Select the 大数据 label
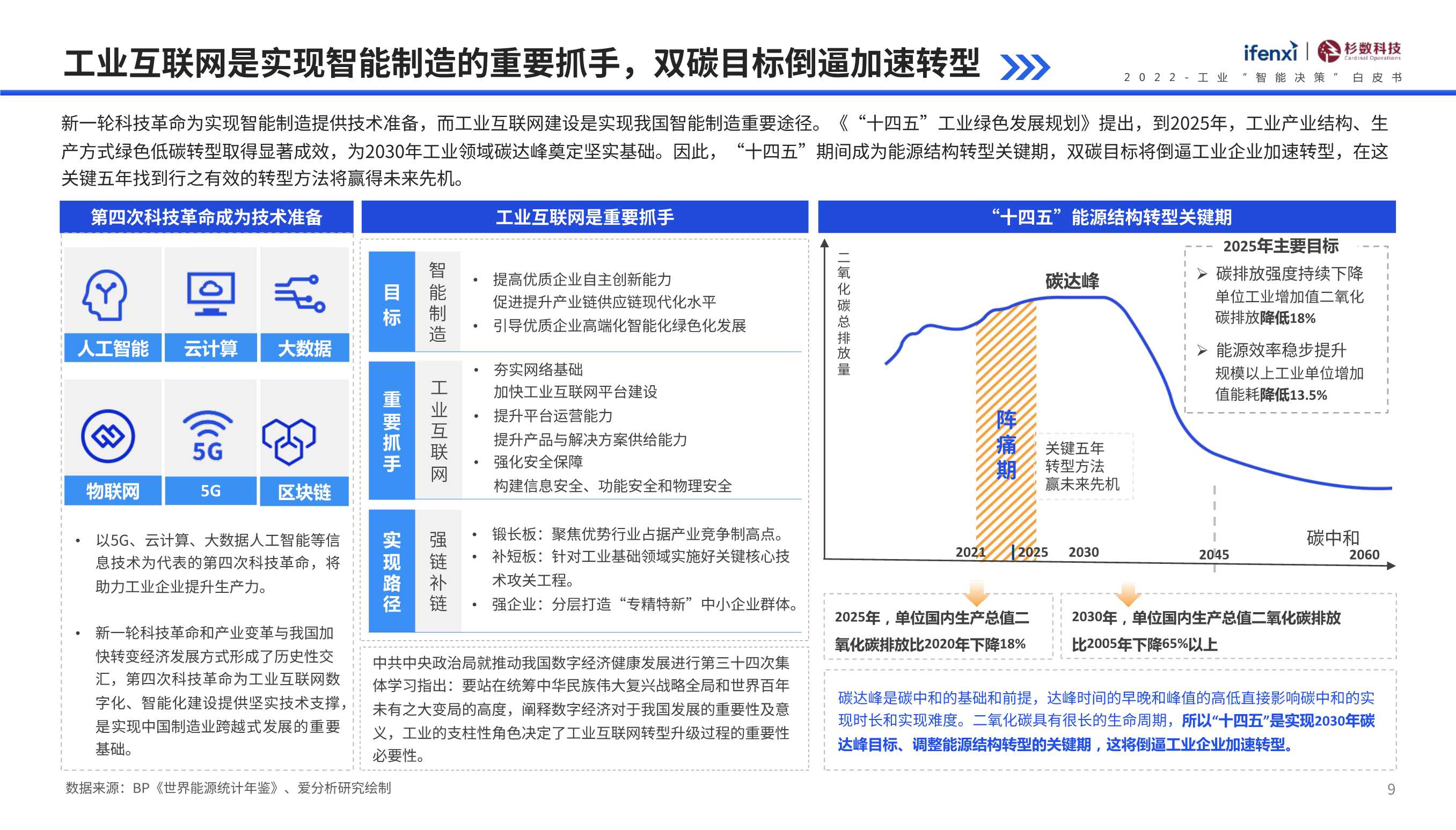Viewport: 1456px width, 830px height. click(x=304, y=348)
